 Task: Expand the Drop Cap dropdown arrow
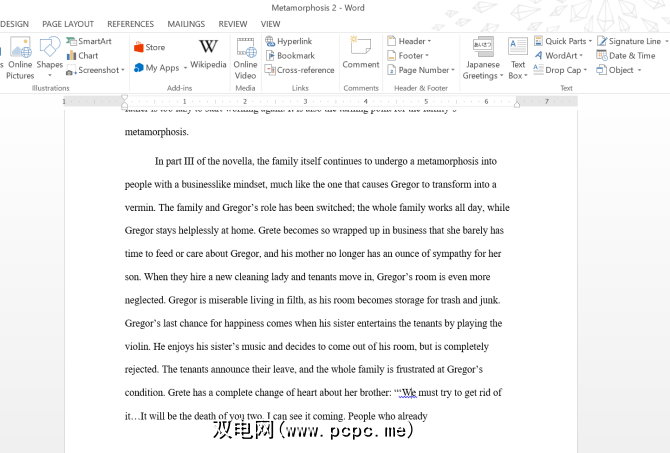click(585, 71)
